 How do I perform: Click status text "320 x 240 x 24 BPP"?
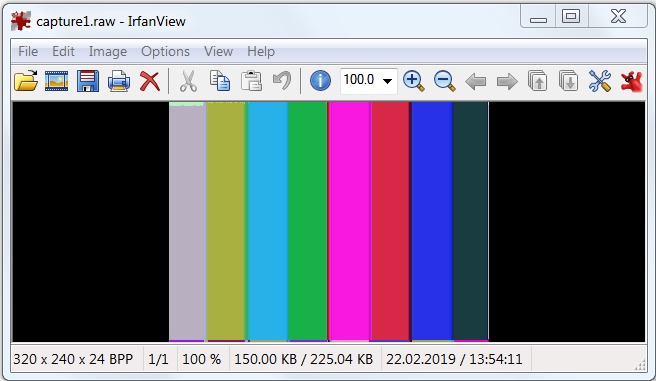coord(73,359)
